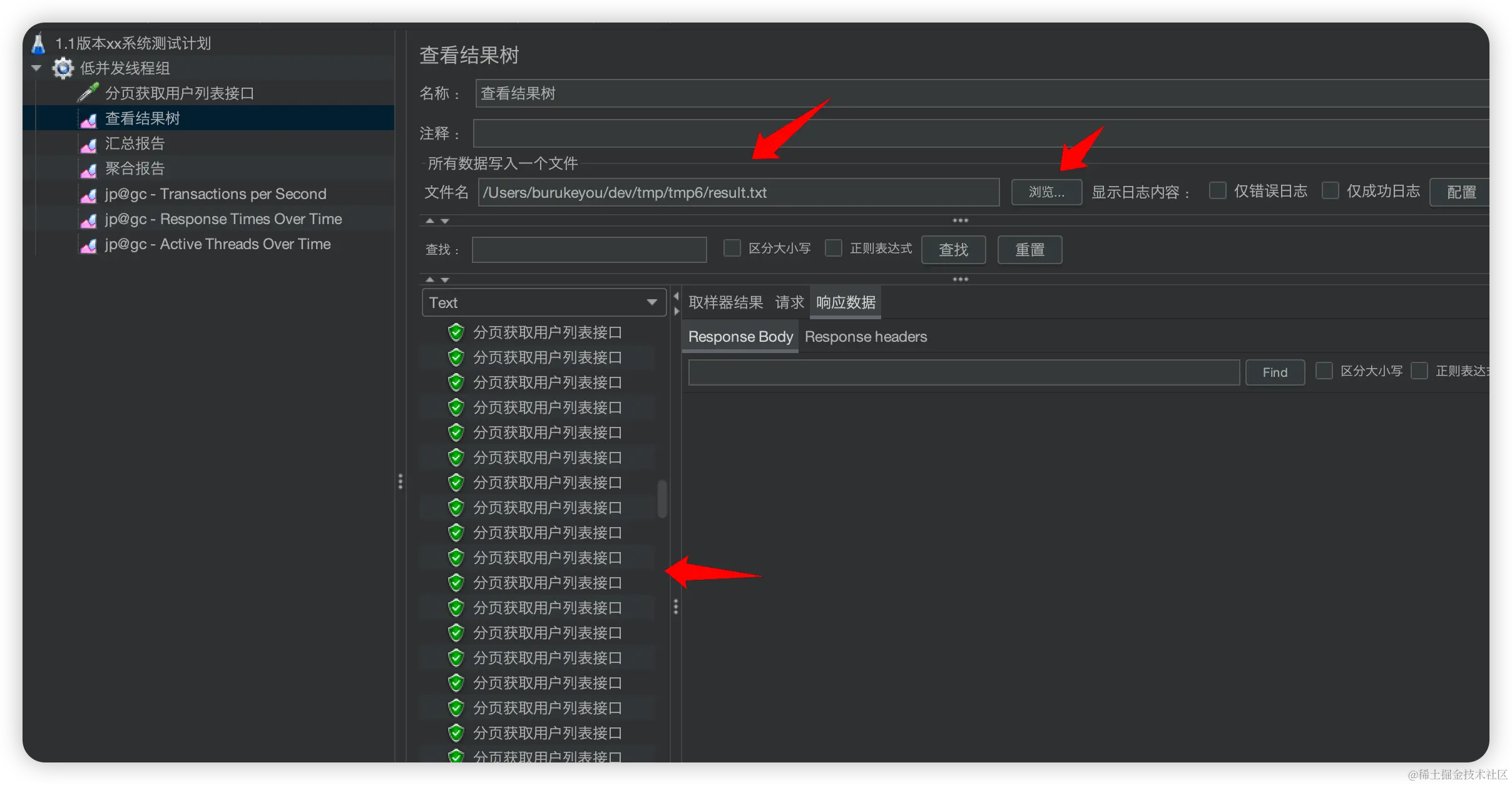Open jp@gc - Active Threads Over Time
This screenshot has height=785, width=1512.
coord(218,244)
